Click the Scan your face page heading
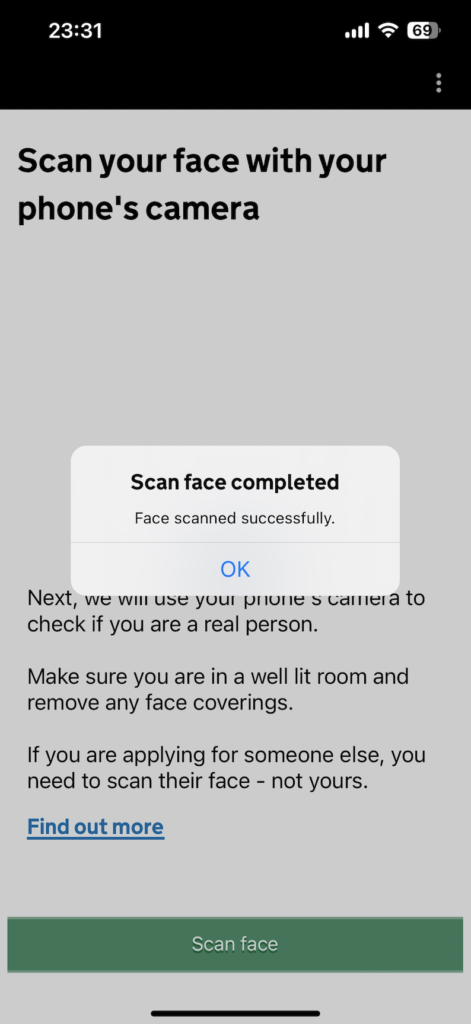This screenshot has height=1024, width=471. (202, 185)
